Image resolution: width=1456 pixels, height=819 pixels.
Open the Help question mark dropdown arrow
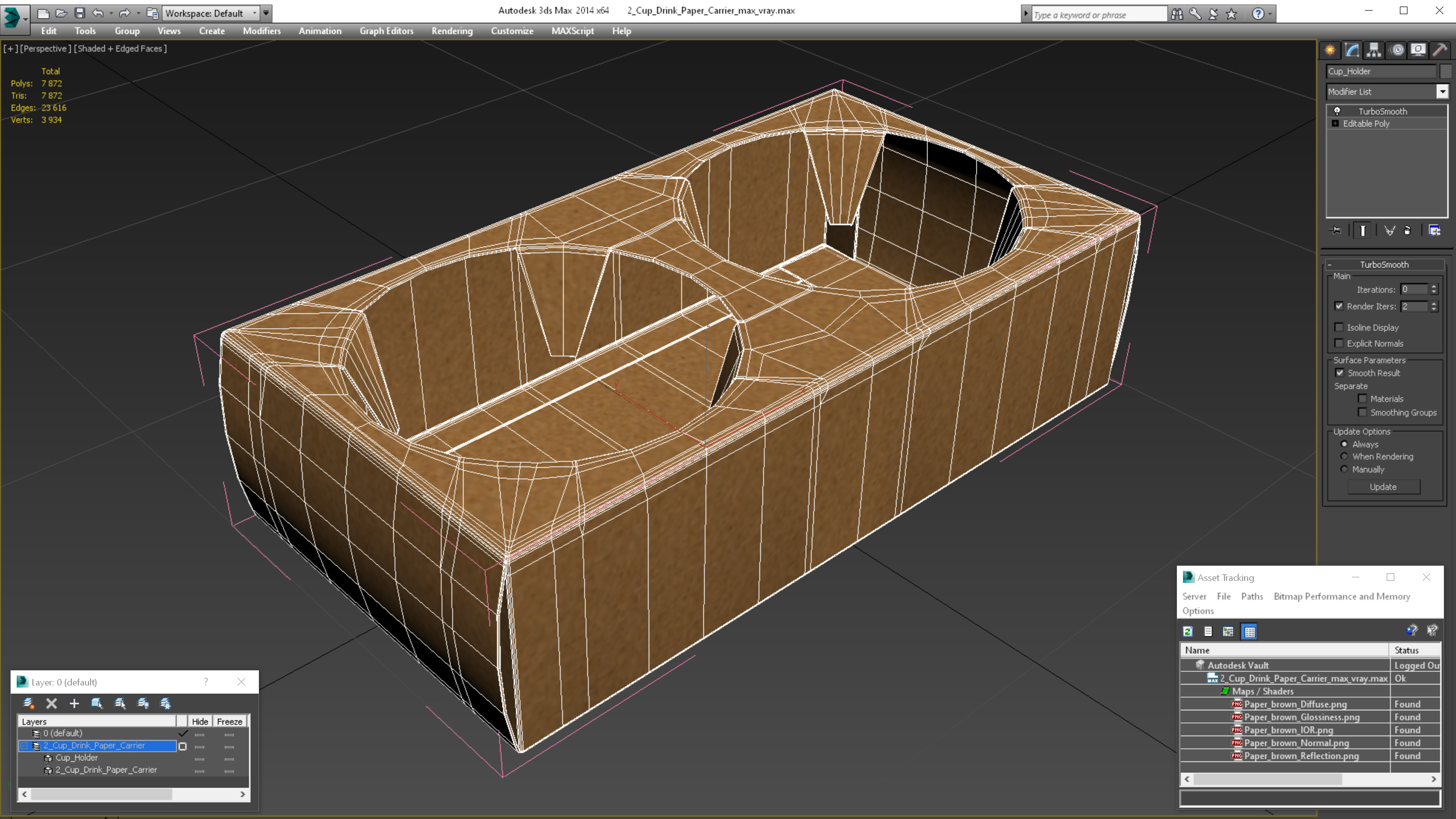point(1270,14)
